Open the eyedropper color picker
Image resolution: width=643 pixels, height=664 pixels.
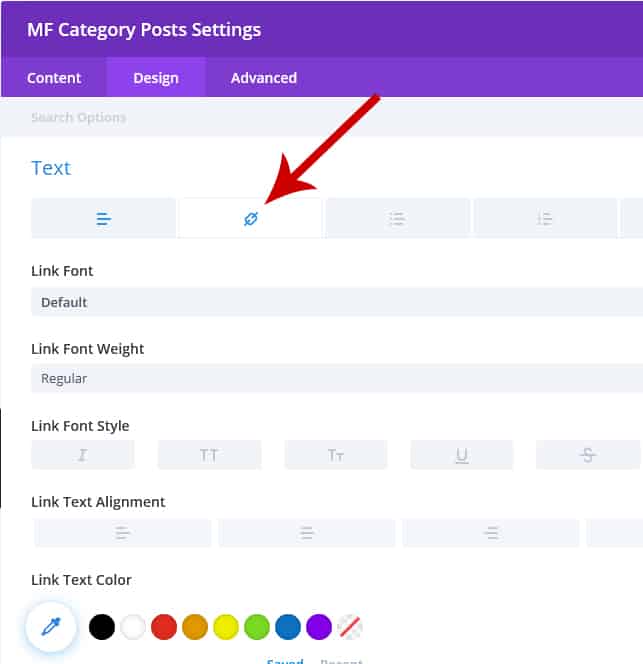coord(51,627)
